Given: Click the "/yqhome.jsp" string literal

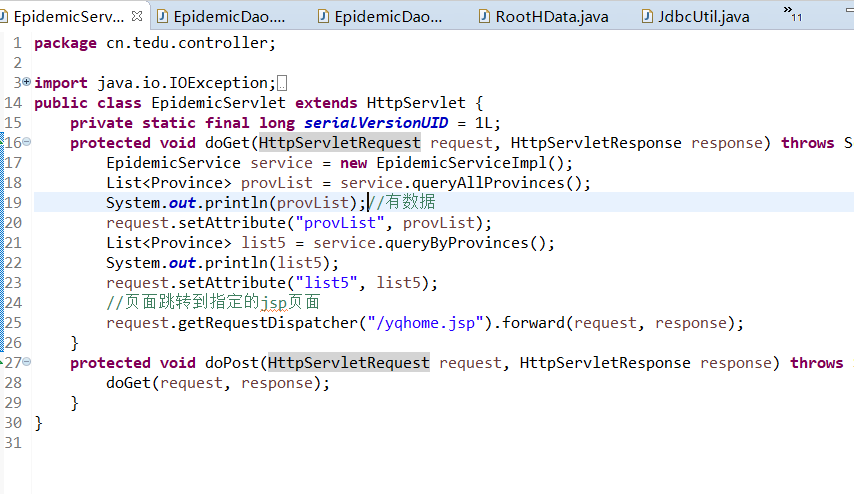Looking at the screenshot, I should click(425, 323).
